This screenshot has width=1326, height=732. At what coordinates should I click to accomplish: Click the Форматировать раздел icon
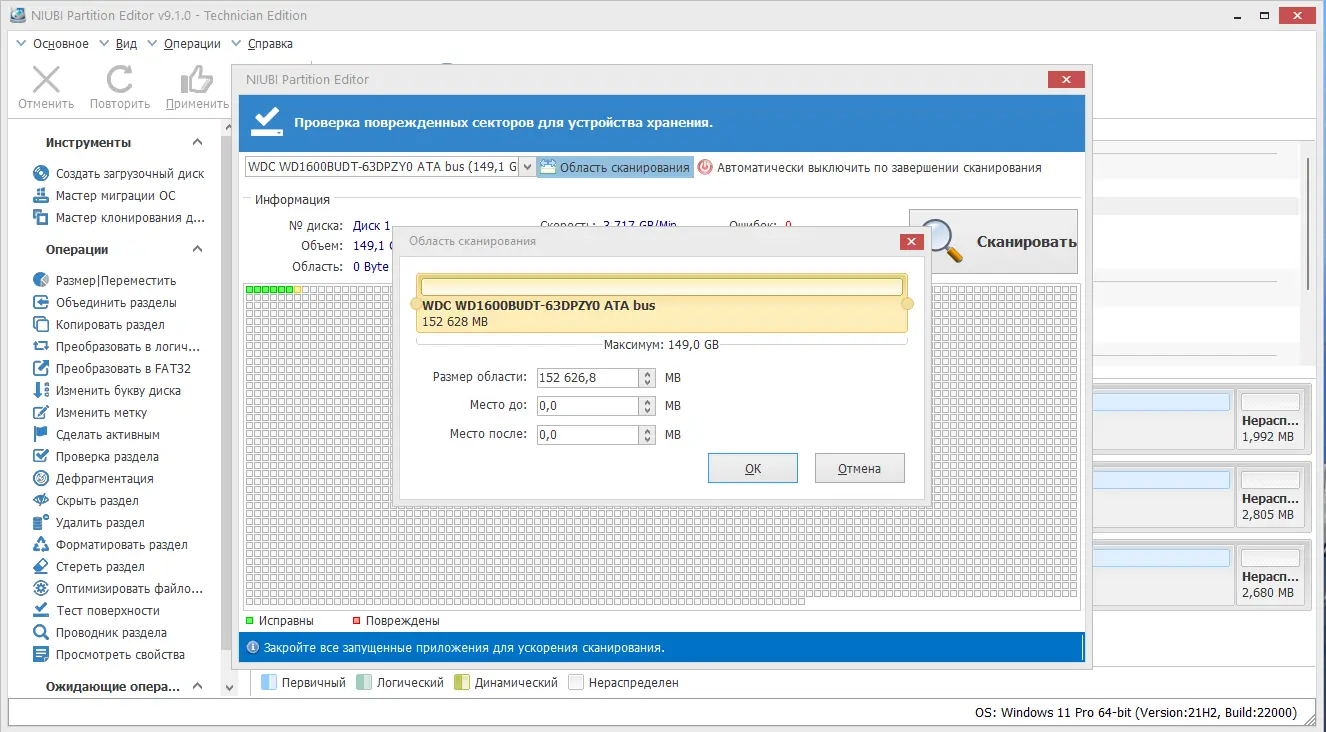pyautogui.click(x=41, y=544)
